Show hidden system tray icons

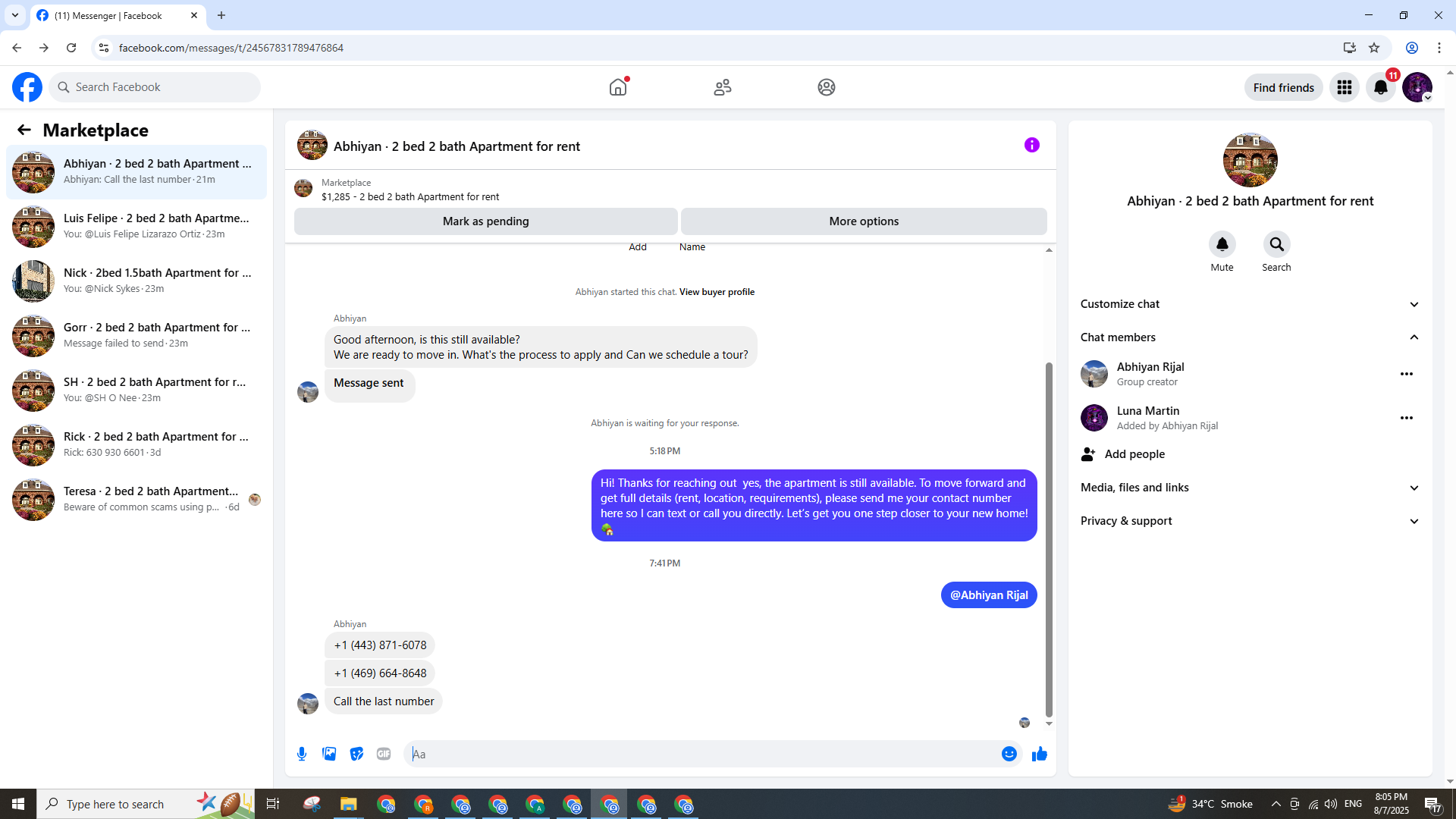[x=1276, y=805]
